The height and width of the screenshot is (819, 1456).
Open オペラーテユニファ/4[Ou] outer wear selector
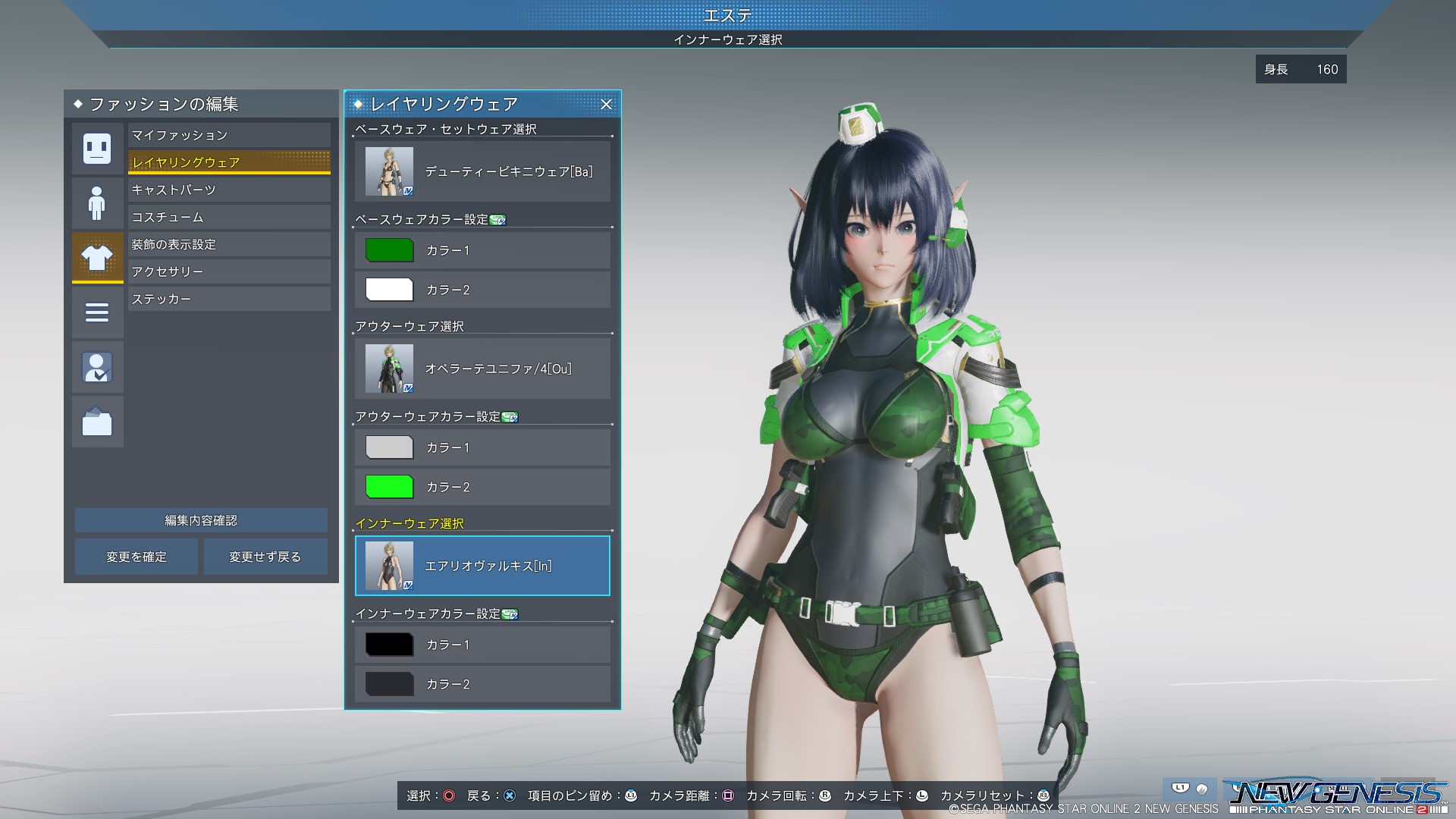point(482,369)
